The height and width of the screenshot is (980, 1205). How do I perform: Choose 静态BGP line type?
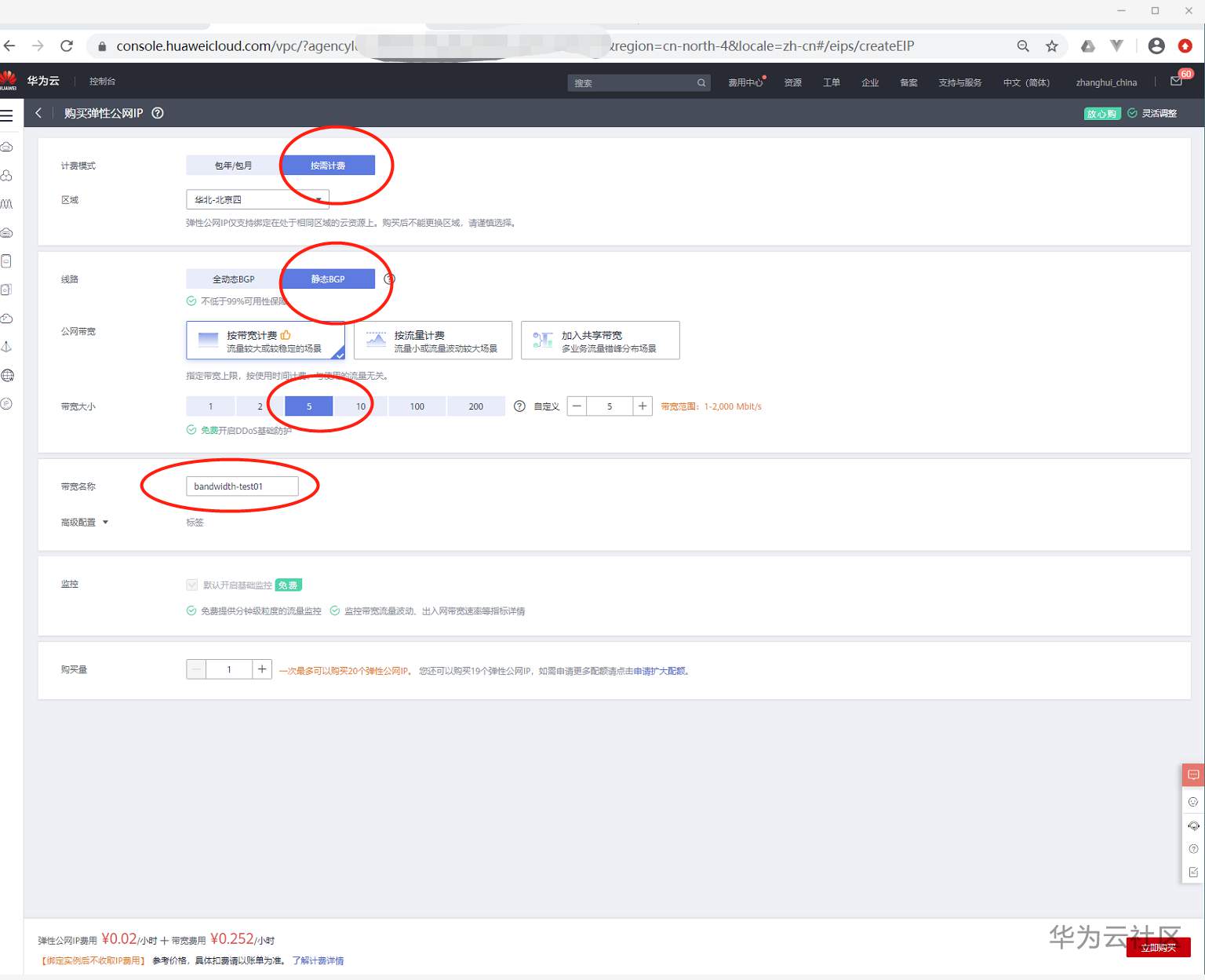[x=328, y=279]
